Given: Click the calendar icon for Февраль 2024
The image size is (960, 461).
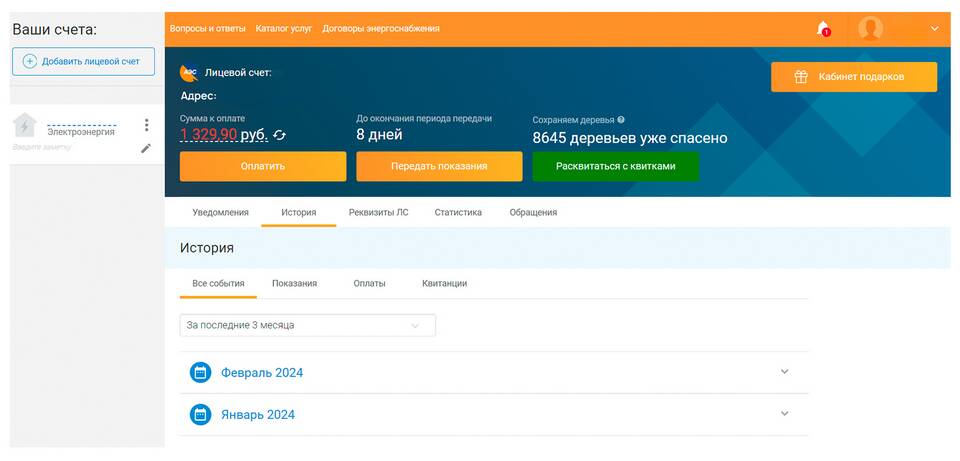Looking at the screenshot, I should [x=200, y=372].
